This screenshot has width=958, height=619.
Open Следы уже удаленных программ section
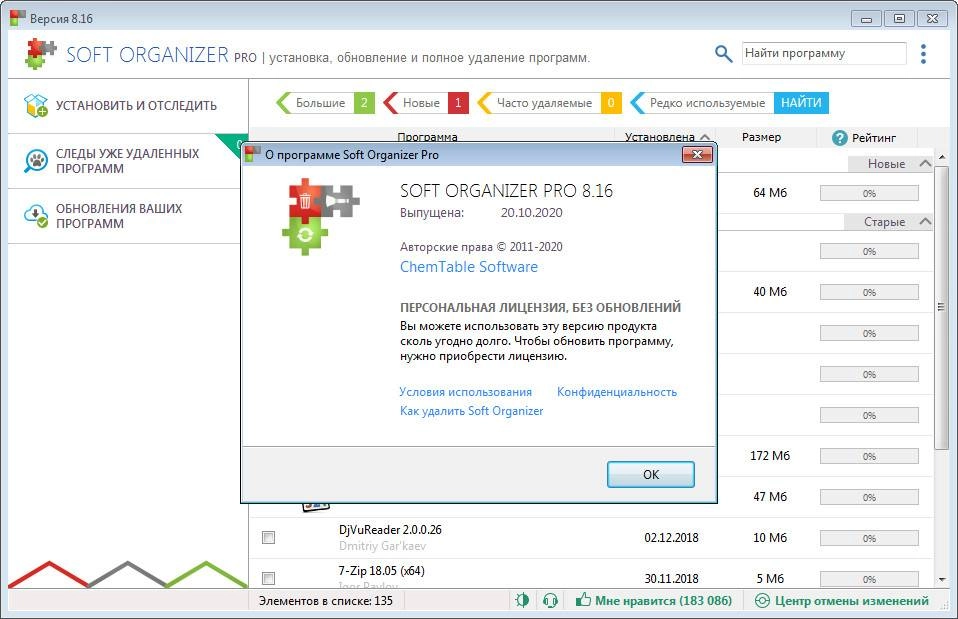pyautogui.click(x=128, y=161)
